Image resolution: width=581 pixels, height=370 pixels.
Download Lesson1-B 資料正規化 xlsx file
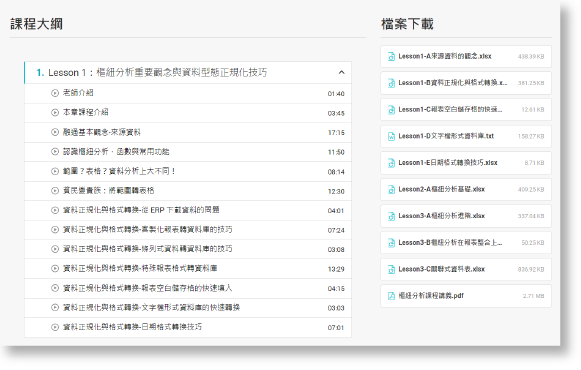tap(466, 83)
